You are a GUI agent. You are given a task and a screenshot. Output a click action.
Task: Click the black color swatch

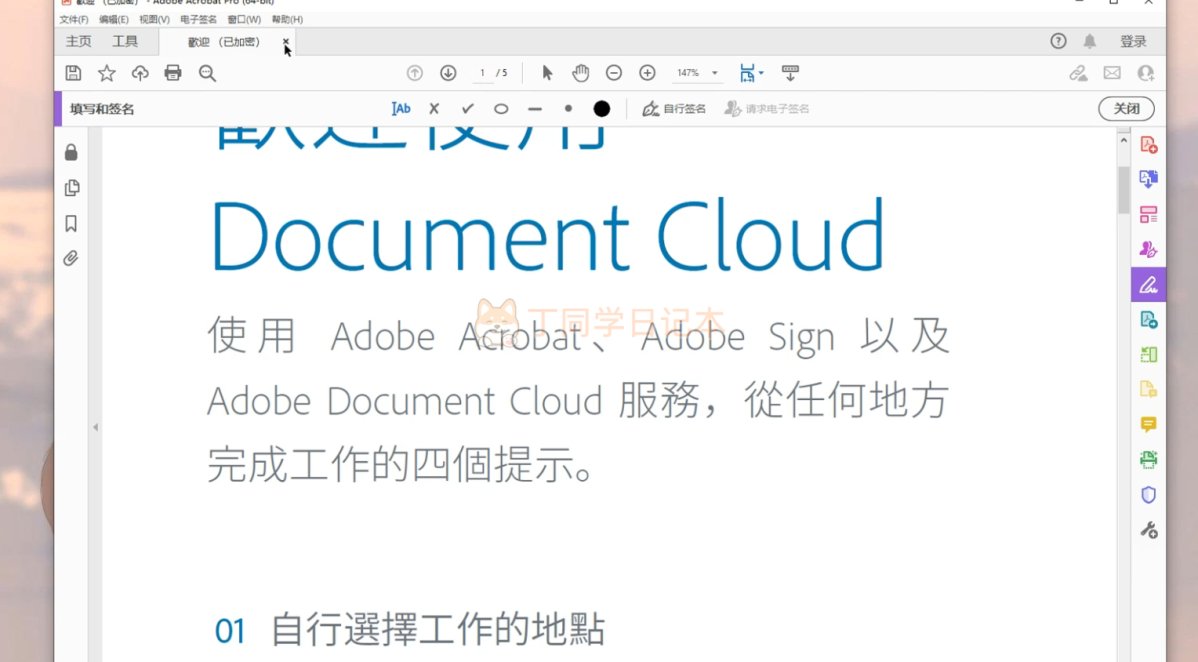tap(601, 109)
